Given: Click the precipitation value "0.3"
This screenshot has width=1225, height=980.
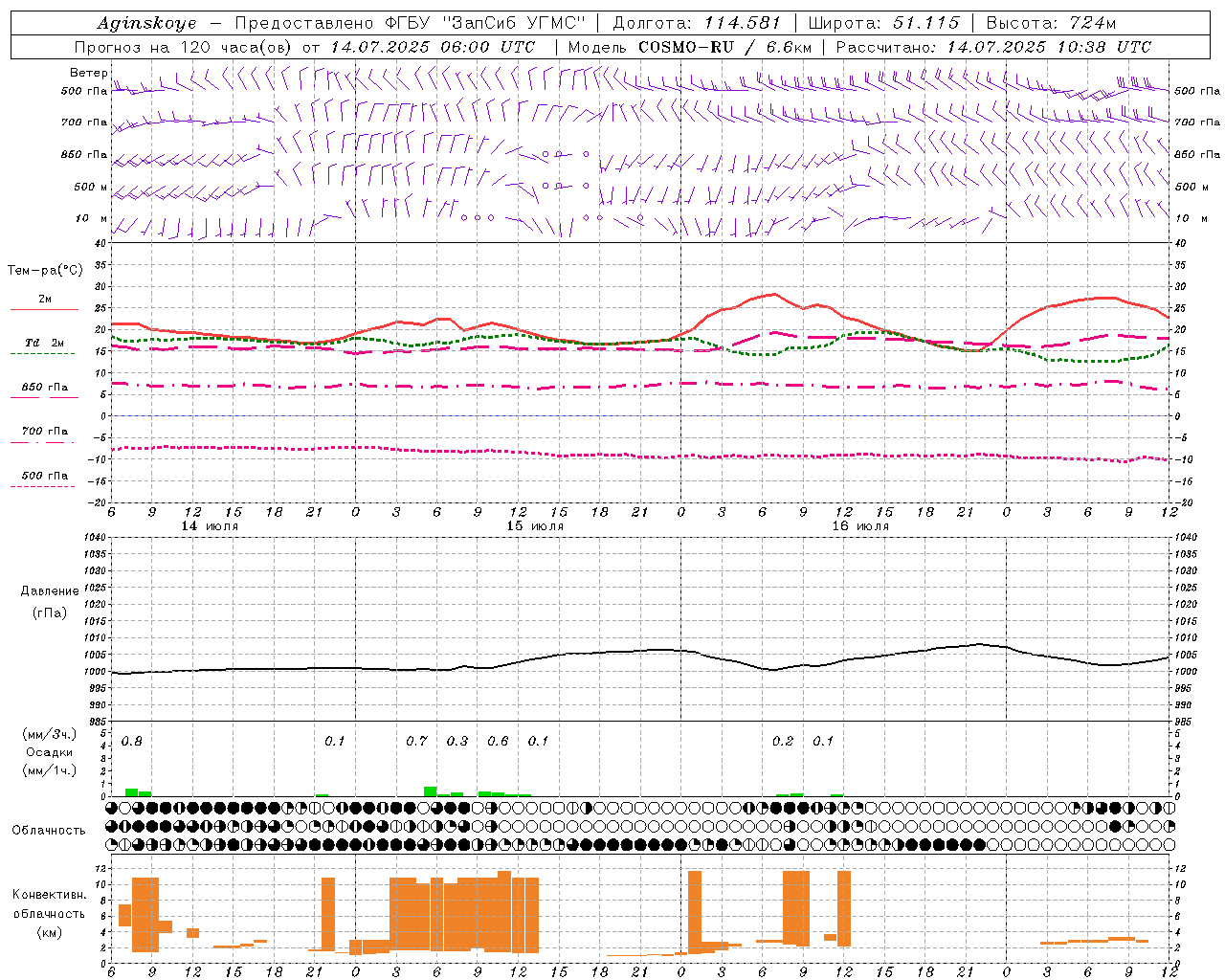Looking at the screenshot, I should click(x=457, y=742).
